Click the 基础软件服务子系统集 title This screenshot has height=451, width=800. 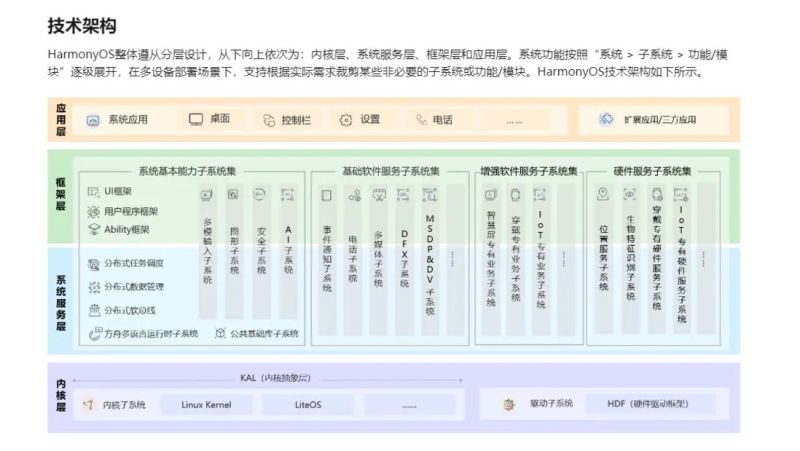391,171
